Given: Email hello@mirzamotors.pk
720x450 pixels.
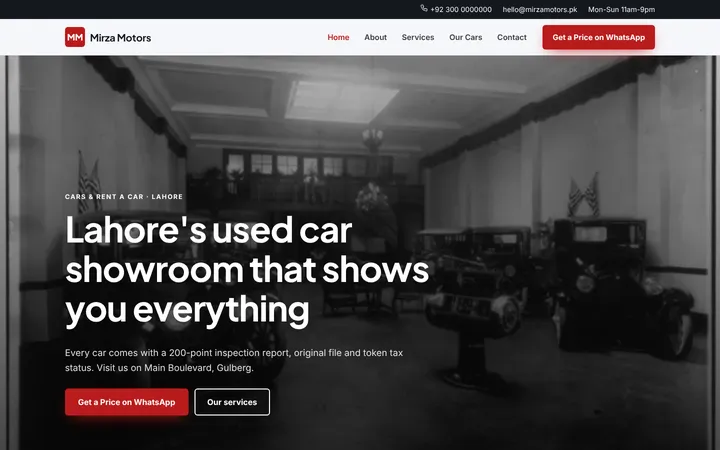Looking at the screenshot, I should coord(540,9).
